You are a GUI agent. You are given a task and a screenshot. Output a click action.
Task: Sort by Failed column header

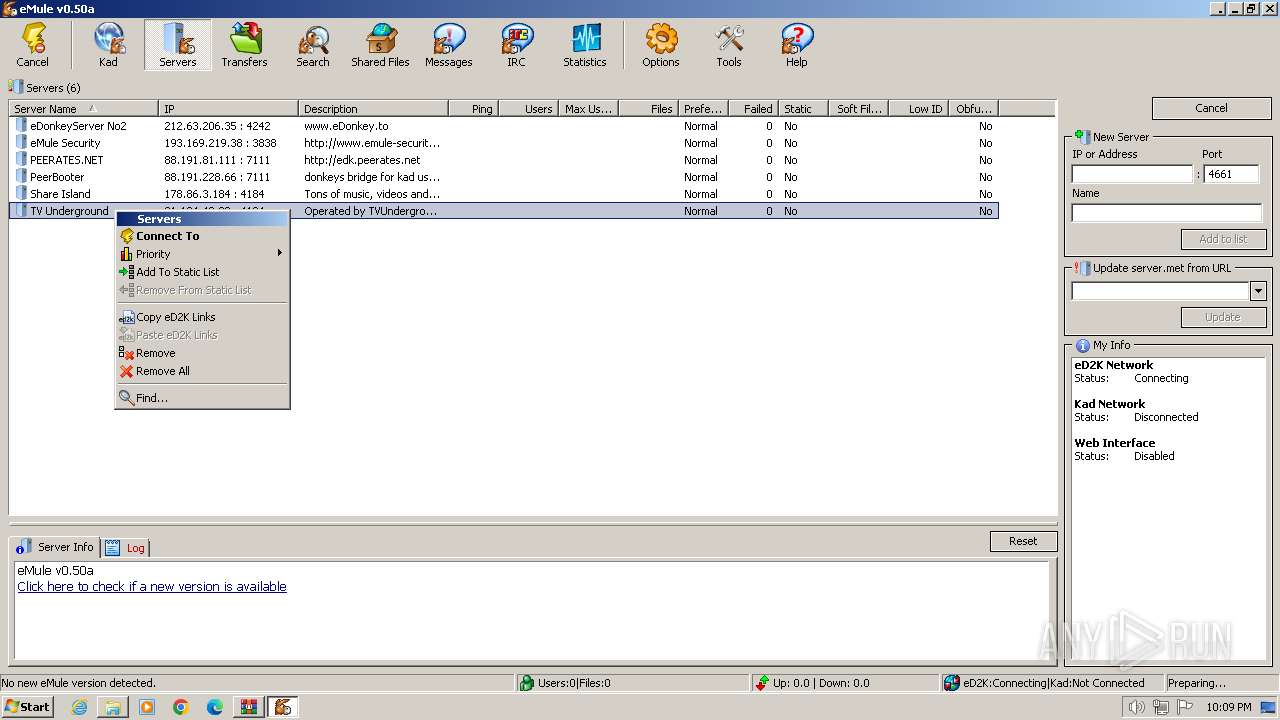pyautogui.click(x=753, y=109)
